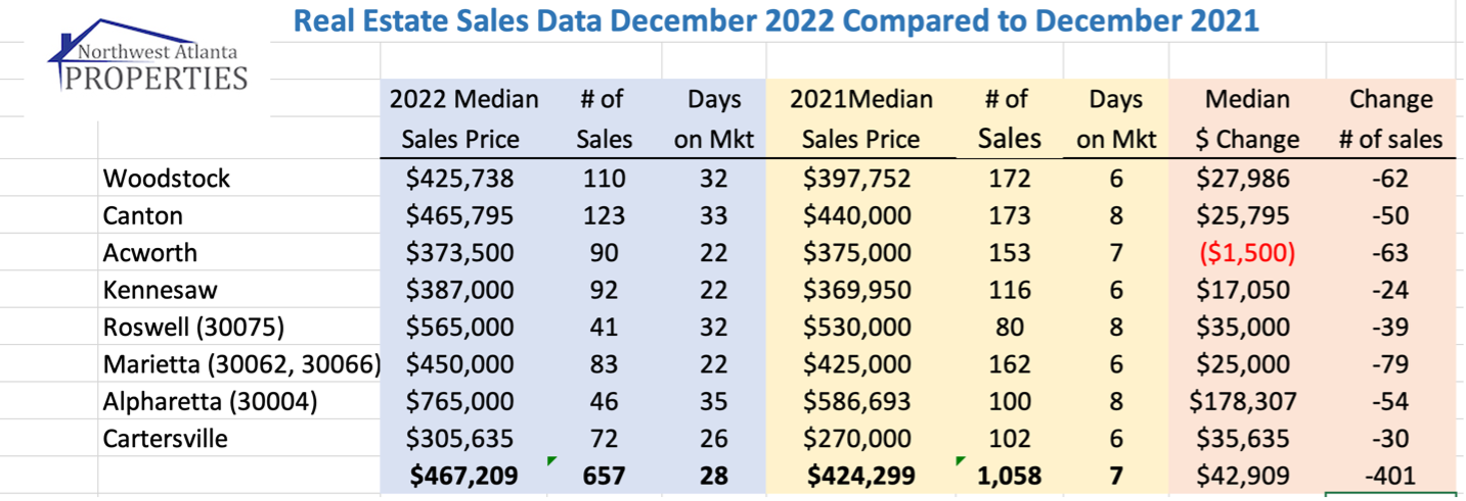Click the total median change $42,909
The width and height of the screenshot is (1466, 501).
[x=1246, y=476]
